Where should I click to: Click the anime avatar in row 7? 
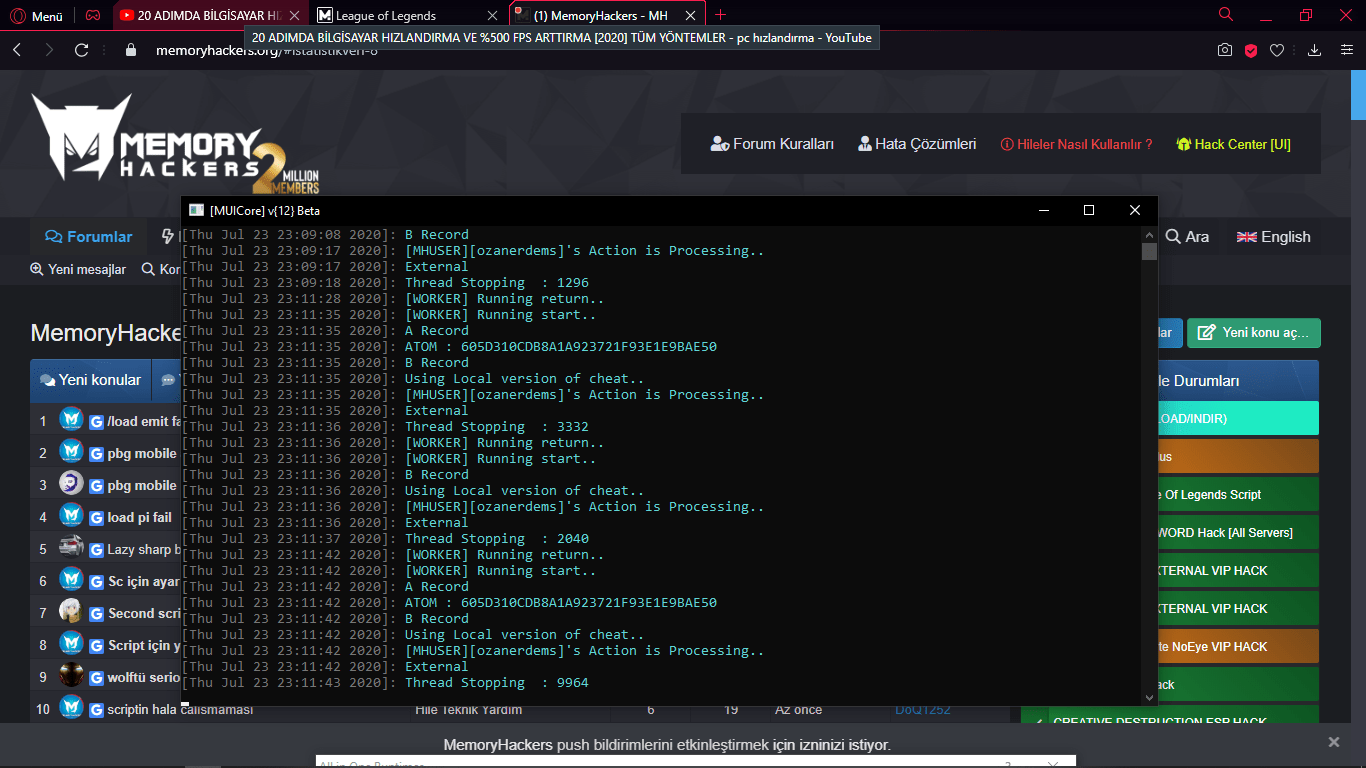[71, 611]
